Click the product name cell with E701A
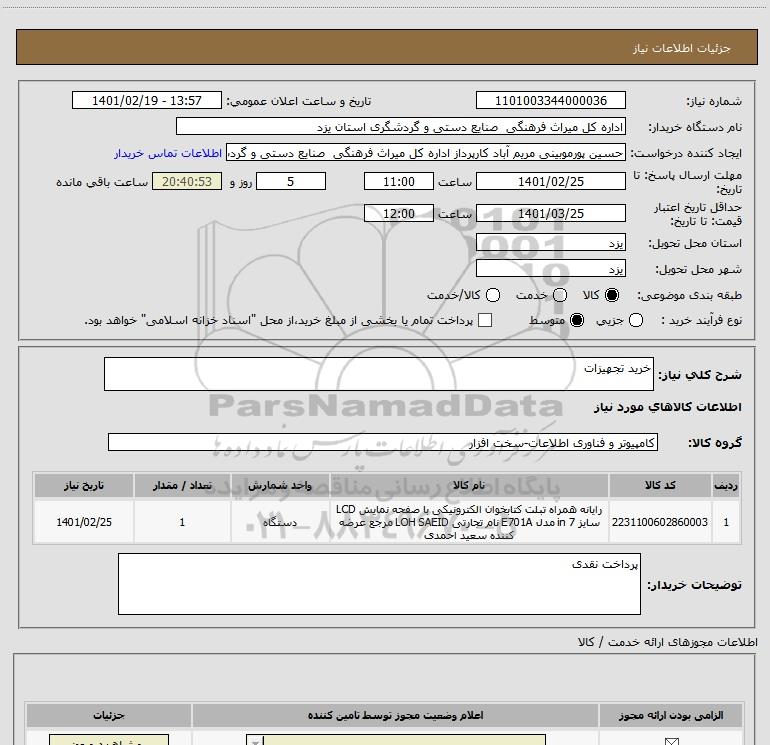 click(469, 522)
